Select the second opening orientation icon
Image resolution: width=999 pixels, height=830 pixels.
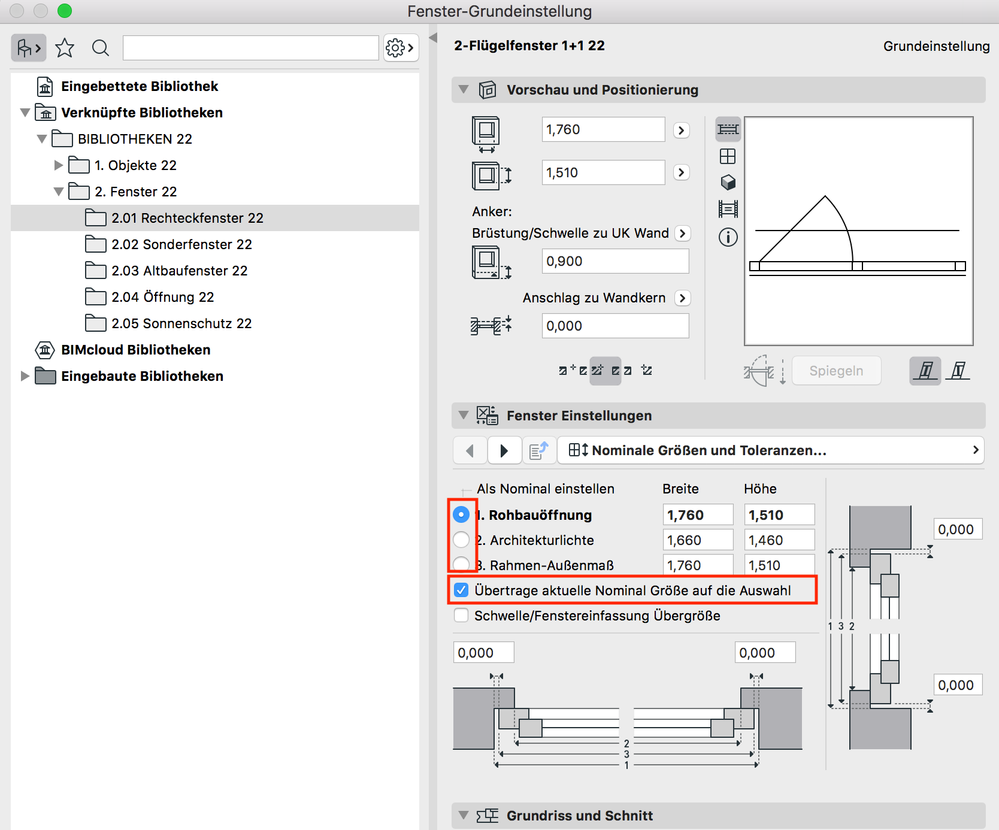pos(958,370)
